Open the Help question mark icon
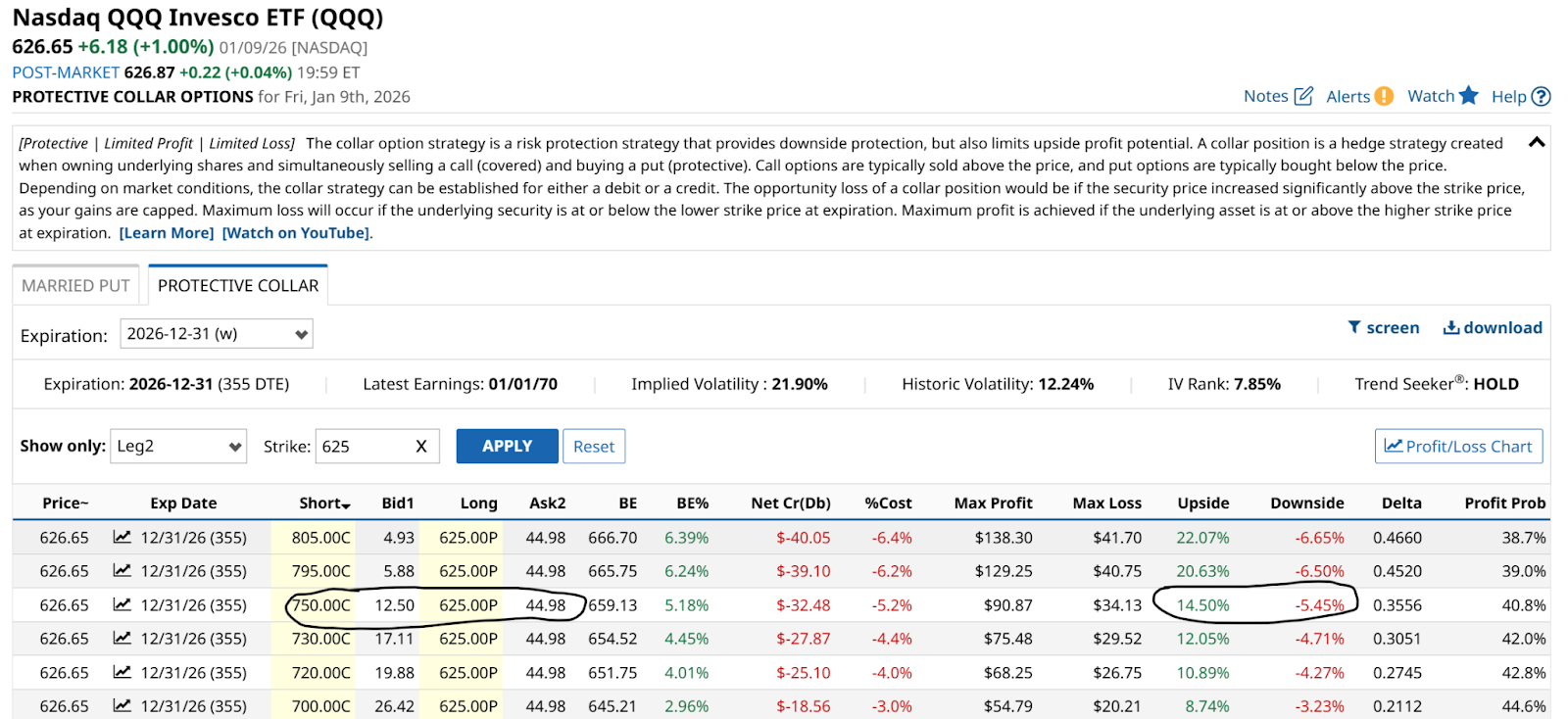Image resolution: width=1568 pixels, height=719 pixels. [x=1541, y=96]
